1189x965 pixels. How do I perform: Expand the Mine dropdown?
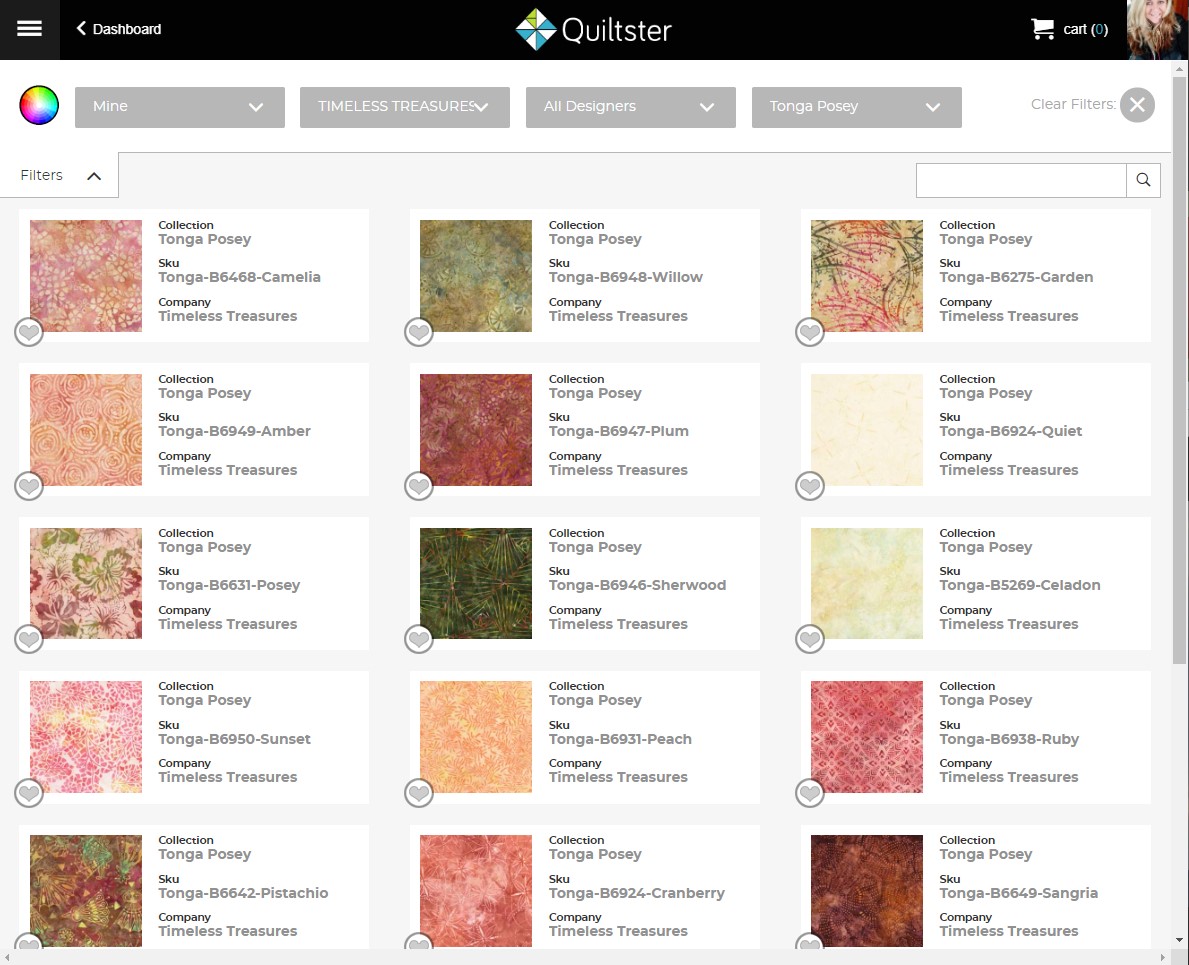[x=180, y=107]
